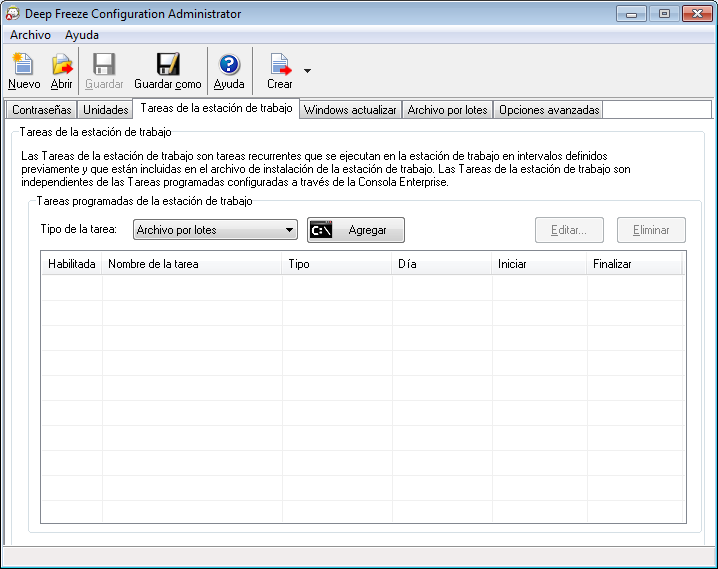Open the Opciones avanzadas tab
The image size is (718, 569).
click(548, 110)
